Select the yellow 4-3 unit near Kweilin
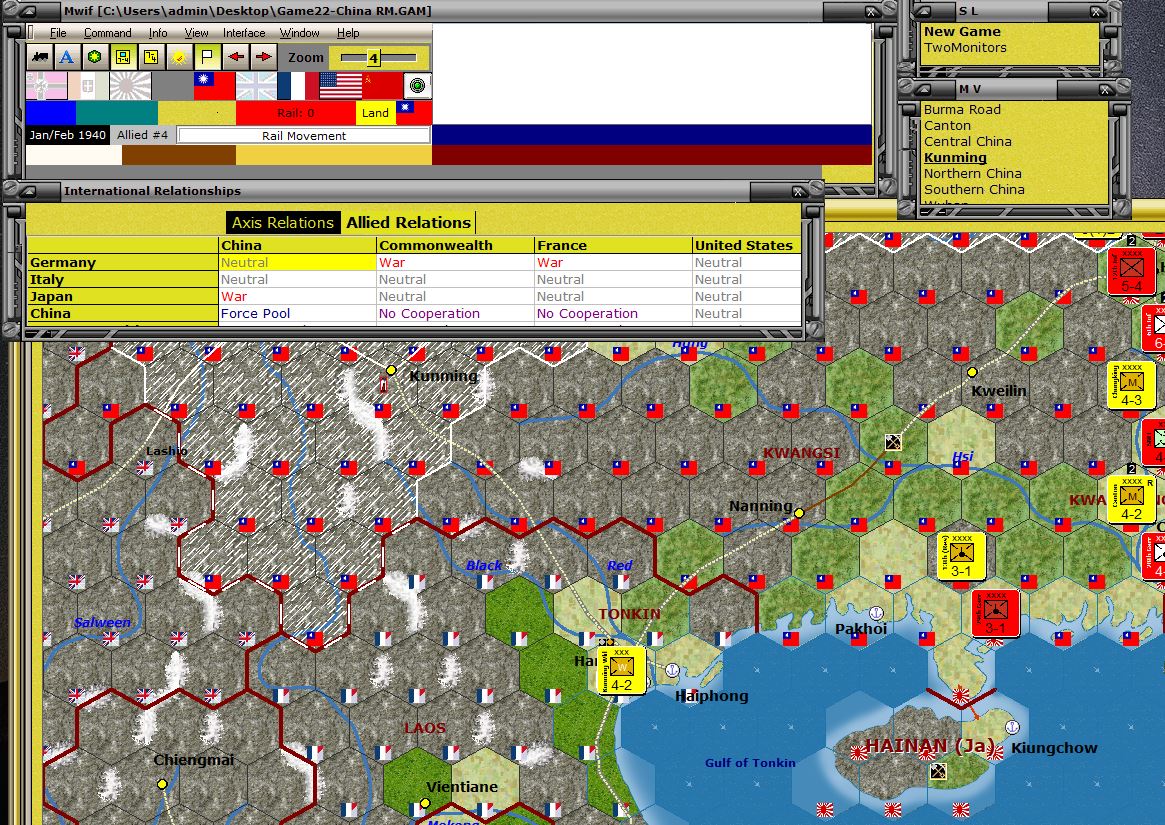Image resolution: width=1165 pixels, height=825 pixels. coord(1131,386)
